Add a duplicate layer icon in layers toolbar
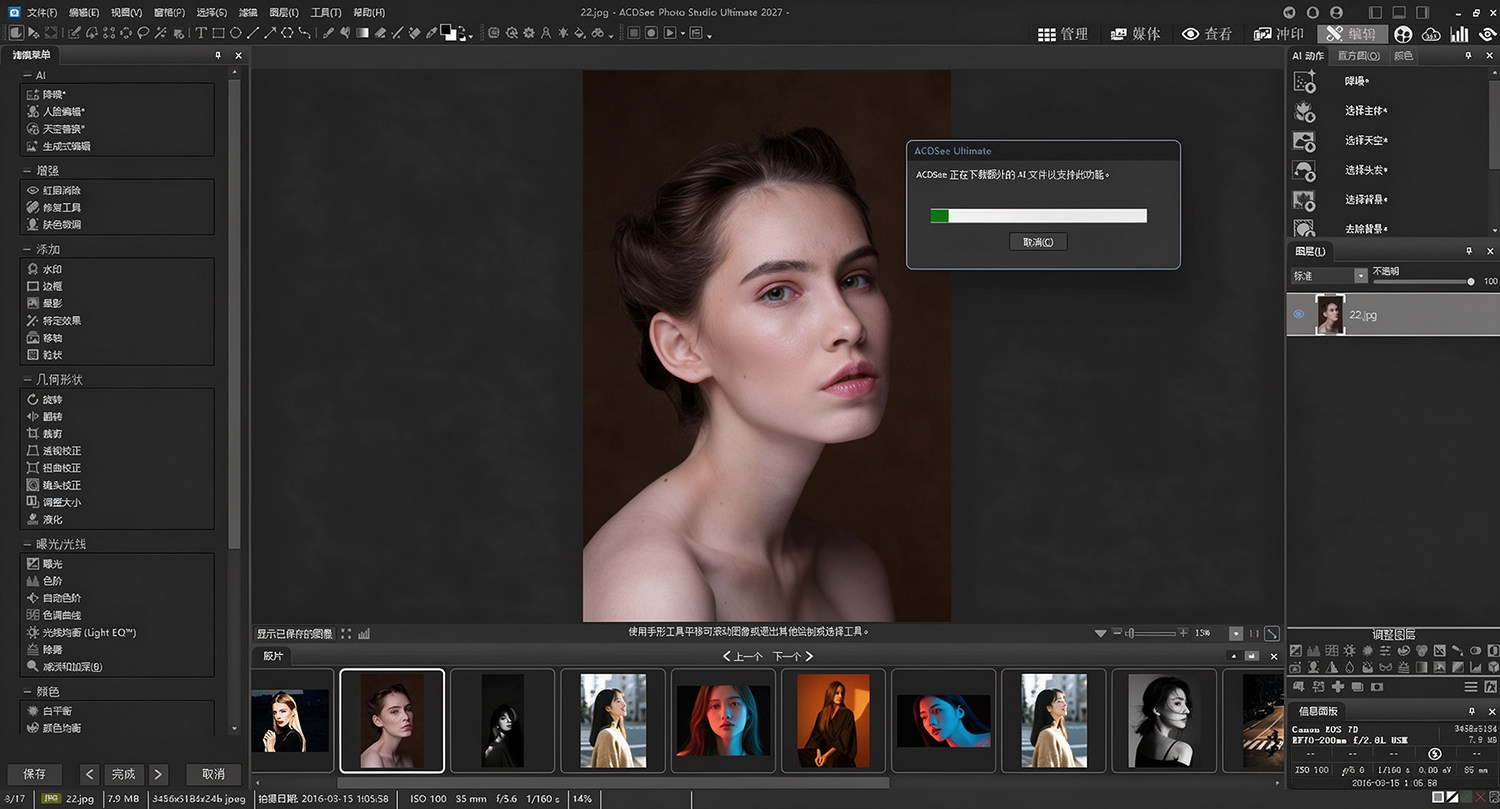 [x=1358, y=687]
